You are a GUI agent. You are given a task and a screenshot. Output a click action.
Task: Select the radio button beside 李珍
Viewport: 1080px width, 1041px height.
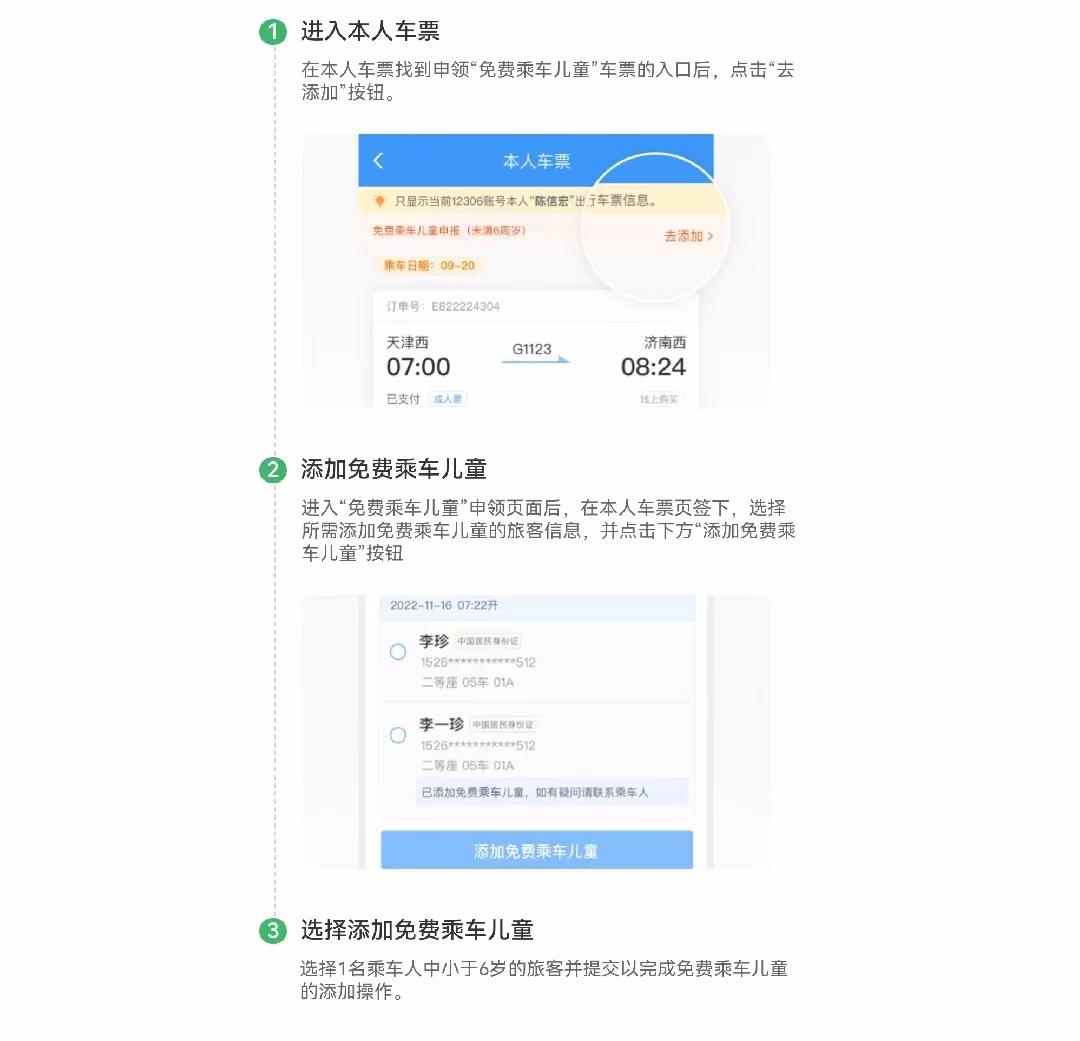click(397, 652)
